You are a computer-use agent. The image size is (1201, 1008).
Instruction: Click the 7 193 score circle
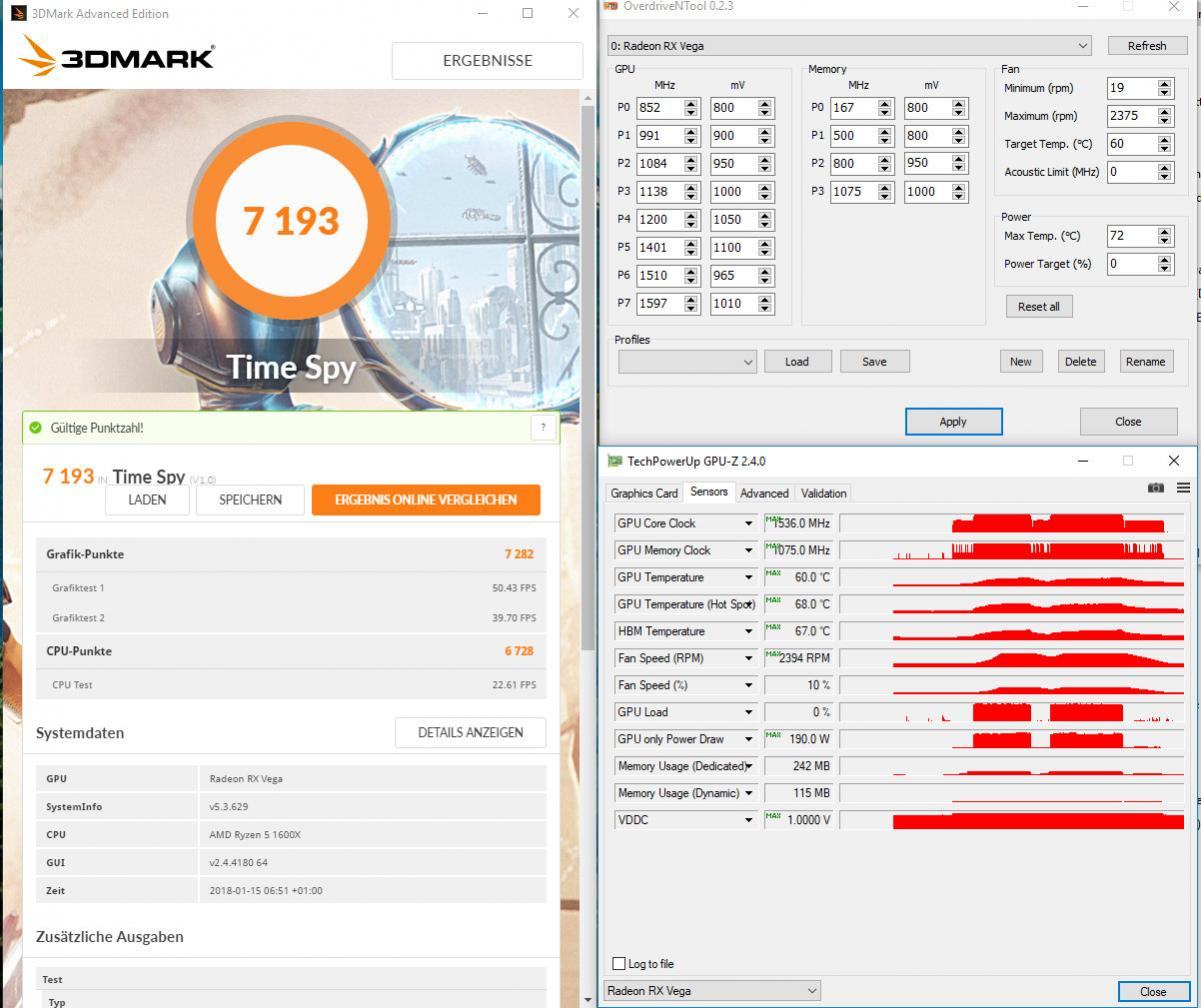pos(291,220)
